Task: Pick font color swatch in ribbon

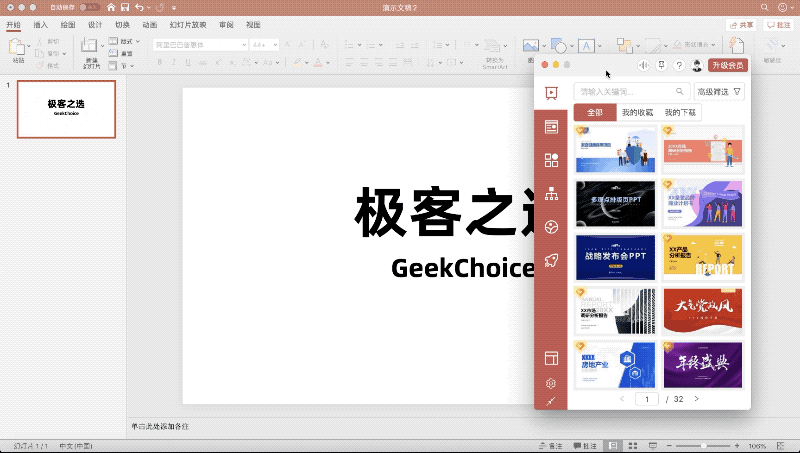Action: (318, 62)
